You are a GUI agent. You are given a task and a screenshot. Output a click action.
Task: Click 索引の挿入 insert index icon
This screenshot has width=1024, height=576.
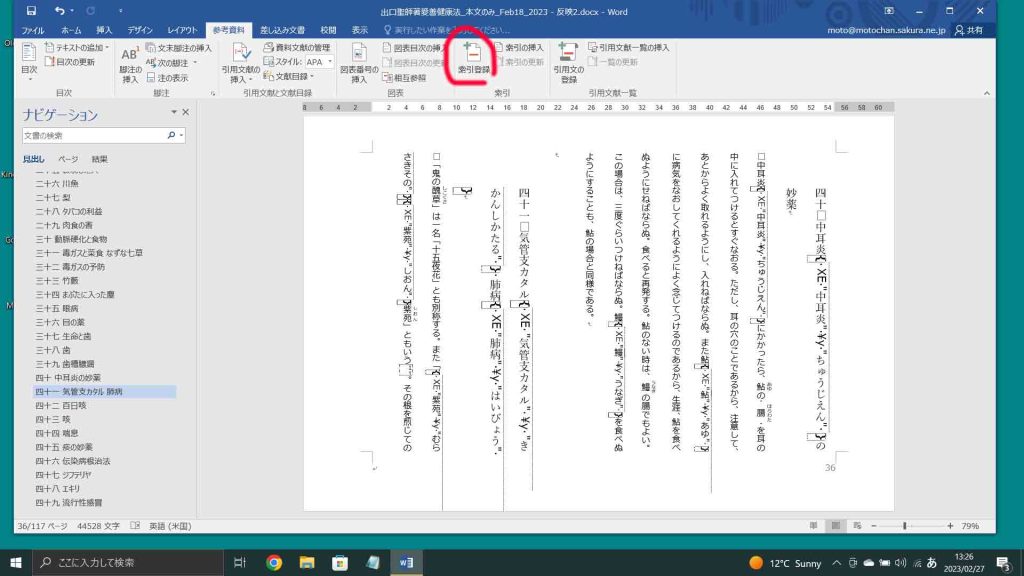click(499, 48)
